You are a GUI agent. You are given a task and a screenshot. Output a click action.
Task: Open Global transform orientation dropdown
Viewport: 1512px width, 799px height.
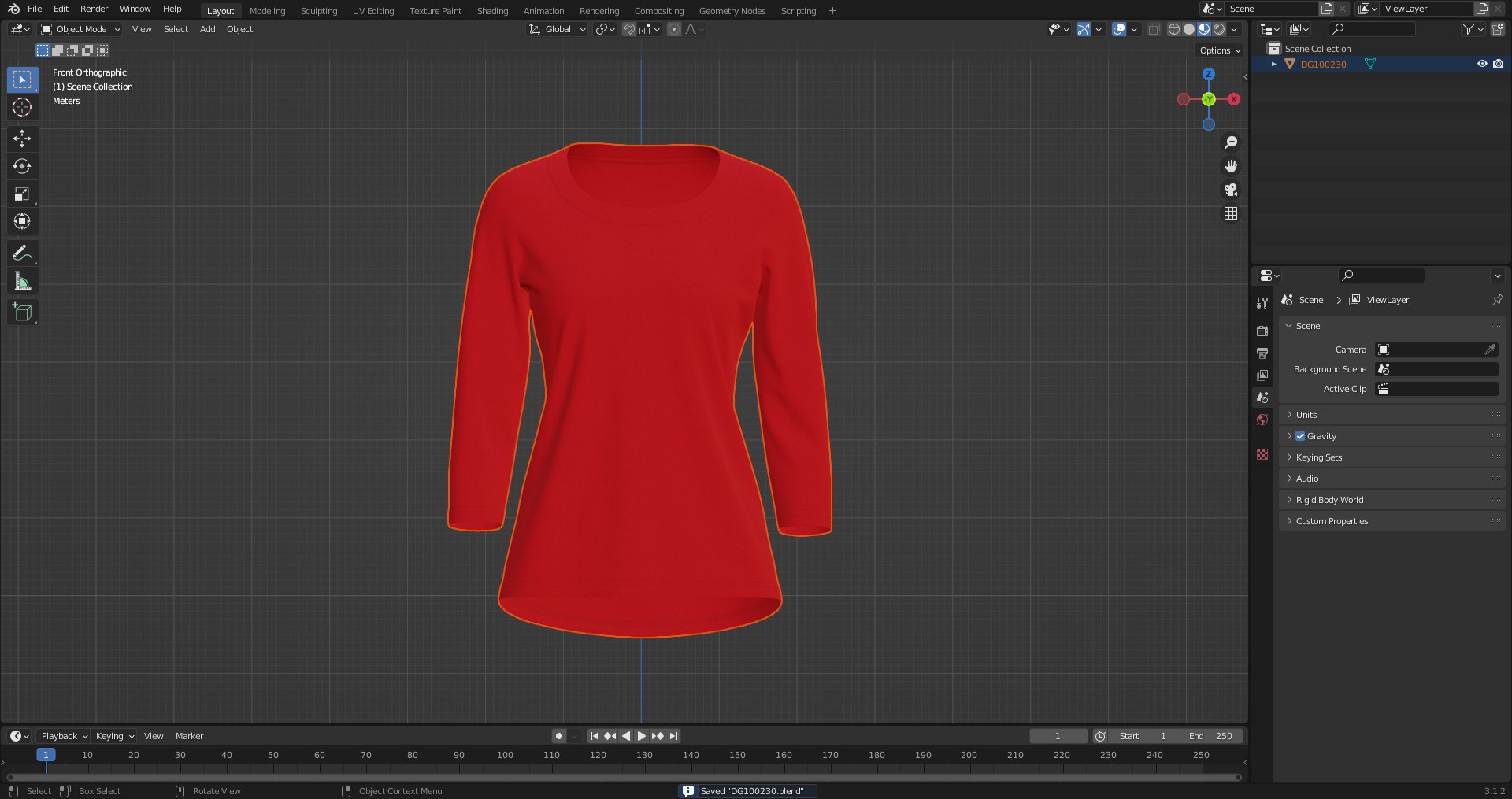tap(558, 29)
